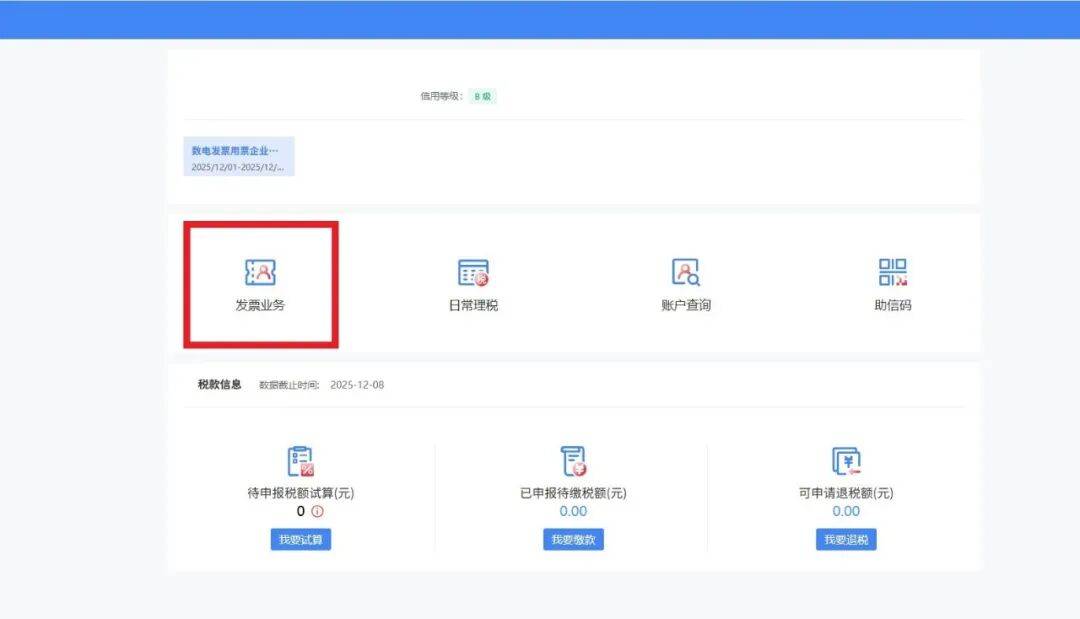Click the 日常理税 calendar icon

pyautogui.click(x=473, y=272)
